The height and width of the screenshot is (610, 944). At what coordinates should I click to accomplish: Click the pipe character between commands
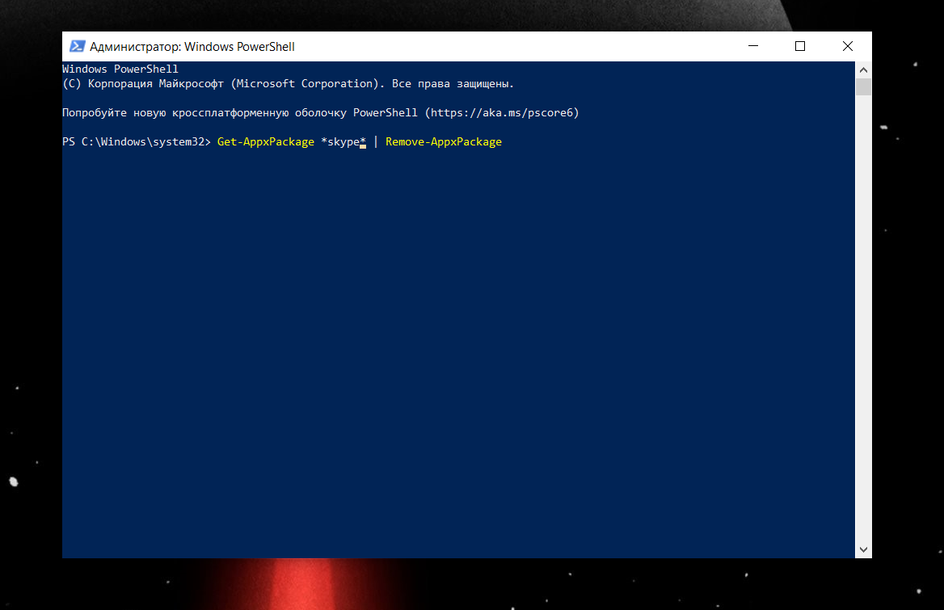376,142
